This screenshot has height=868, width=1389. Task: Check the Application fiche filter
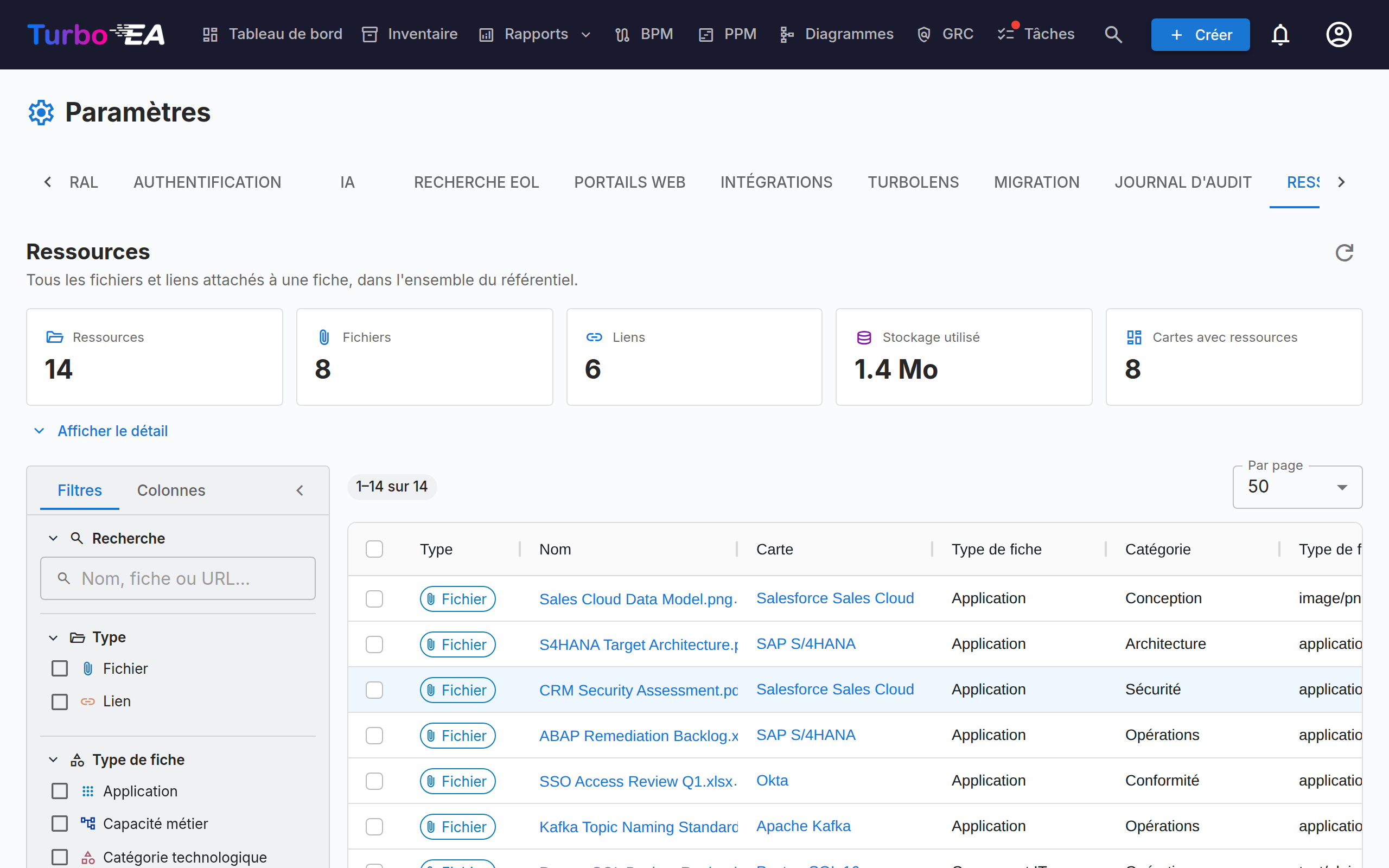pos(60,791)
